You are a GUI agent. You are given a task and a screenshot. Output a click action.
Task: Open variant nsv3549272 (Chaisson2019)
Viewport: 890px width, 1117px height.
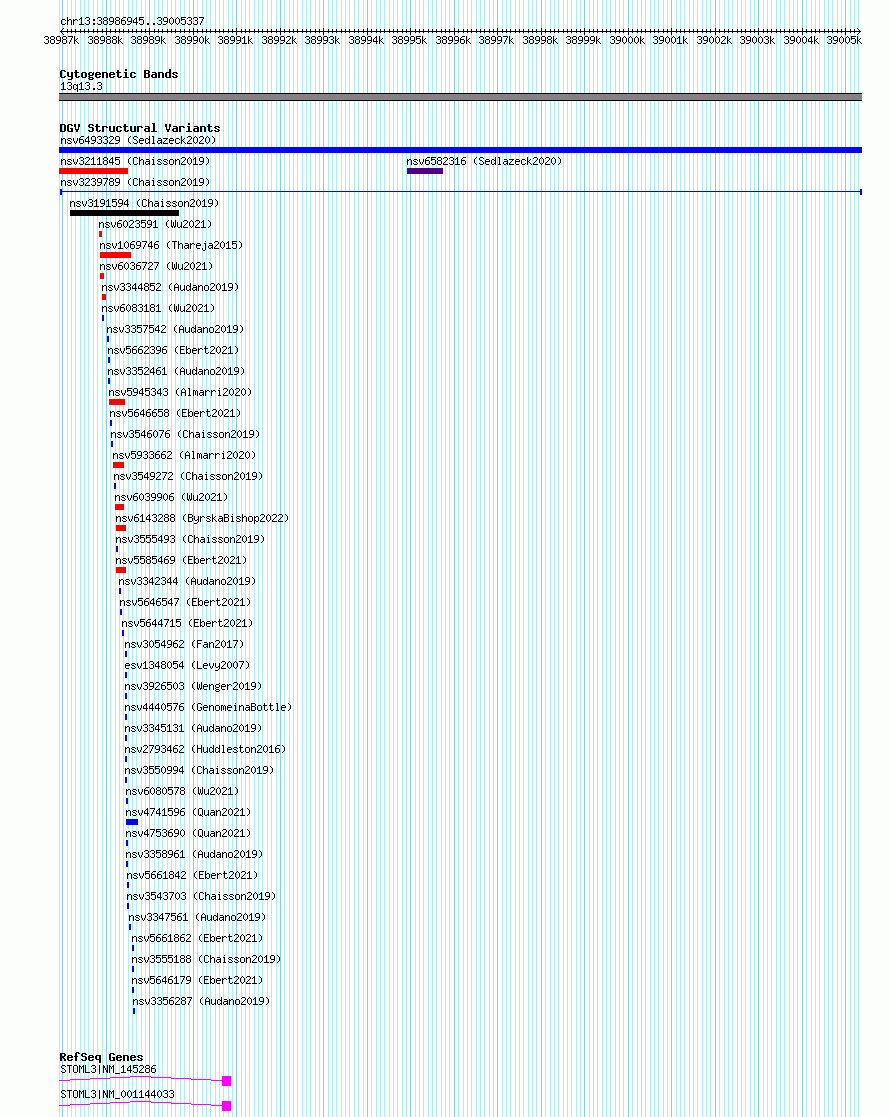coord(188,477)
